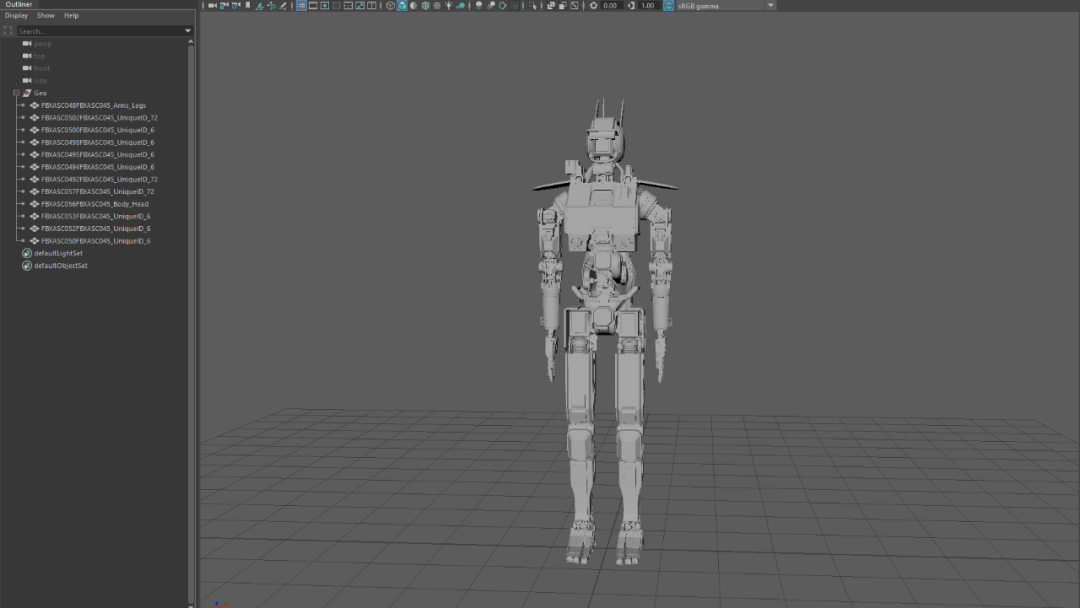Screen dimensions: 1080x608
Task: Click the highlighted smooth shade all icon
Action: pyautogui.click(x=402, y=6)
